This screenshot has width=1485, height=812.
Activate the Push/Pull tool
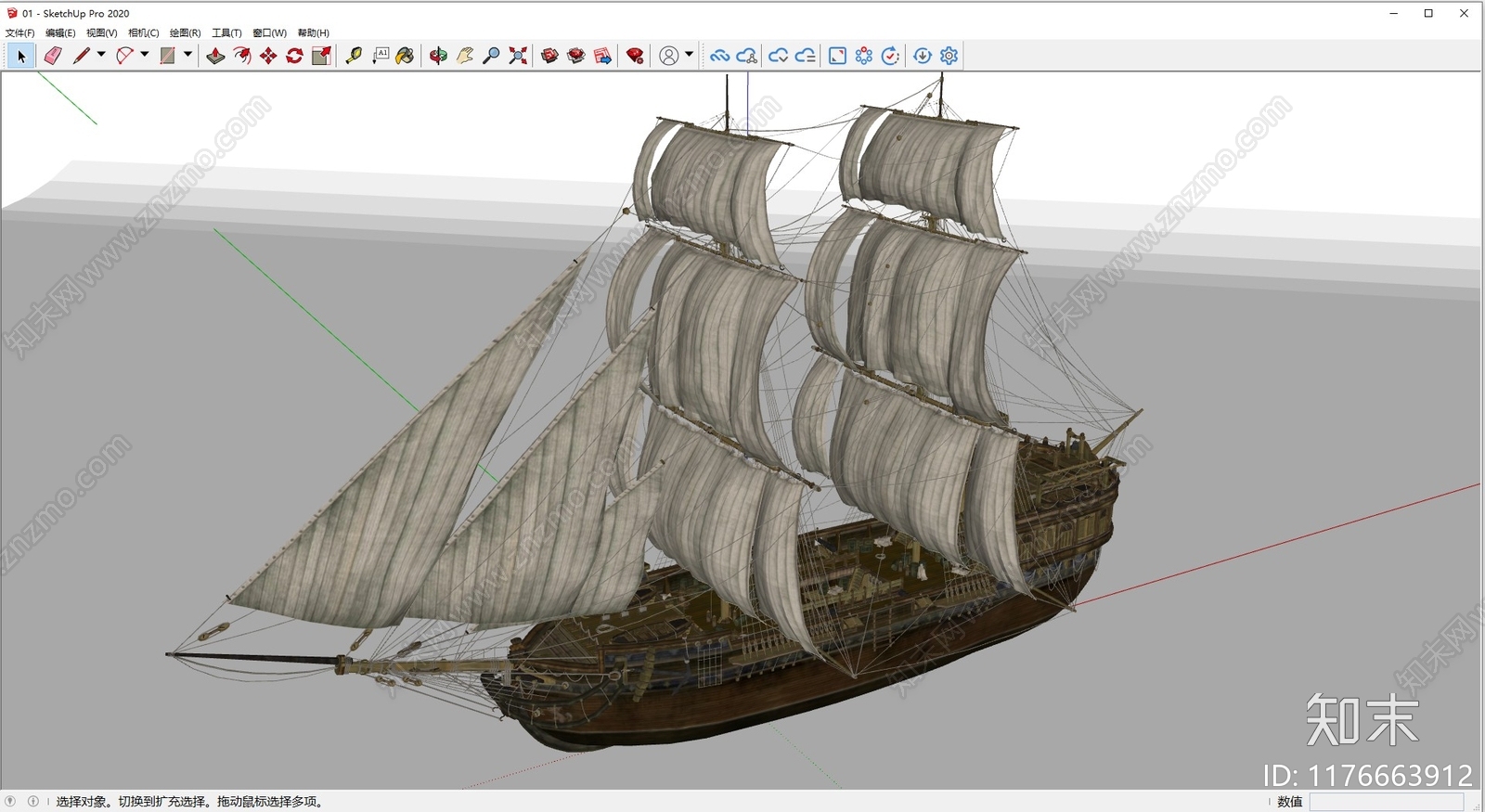tap(215, 57)
